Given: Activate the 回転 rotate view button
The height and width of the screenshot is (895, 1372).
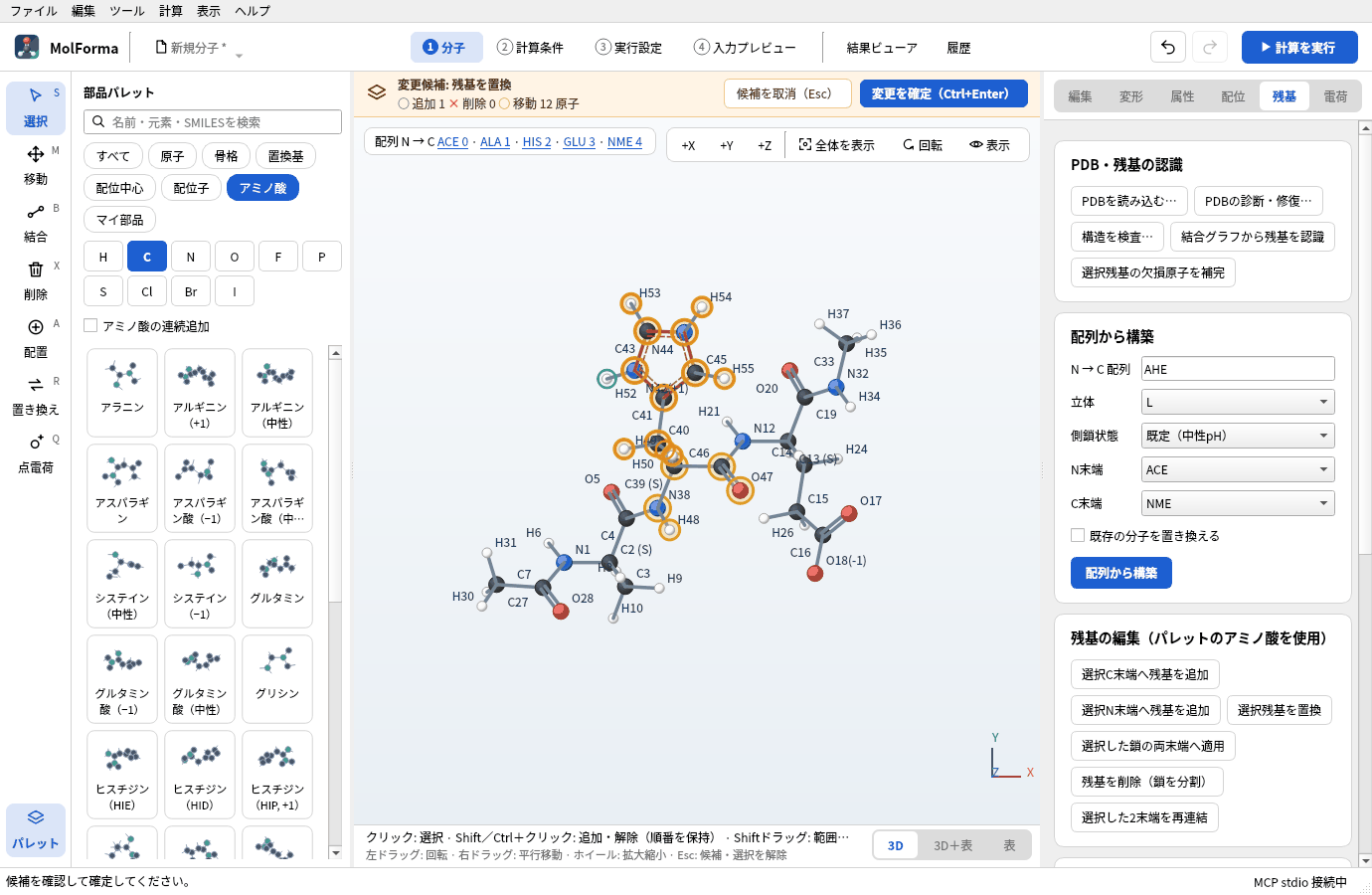Looking at the screenshot, I should 923,145.
